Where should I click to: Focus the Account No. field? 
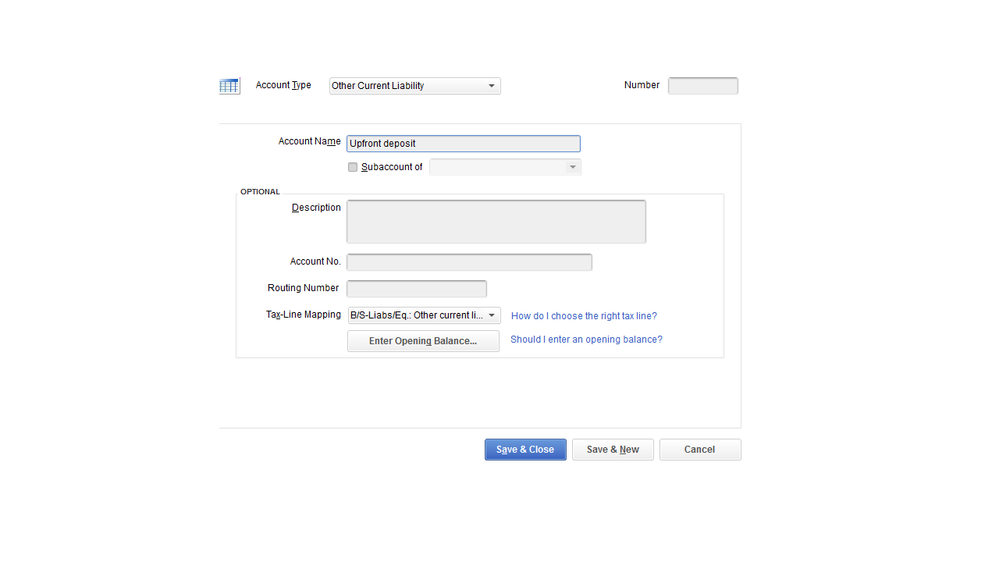[x=469, y=262]
